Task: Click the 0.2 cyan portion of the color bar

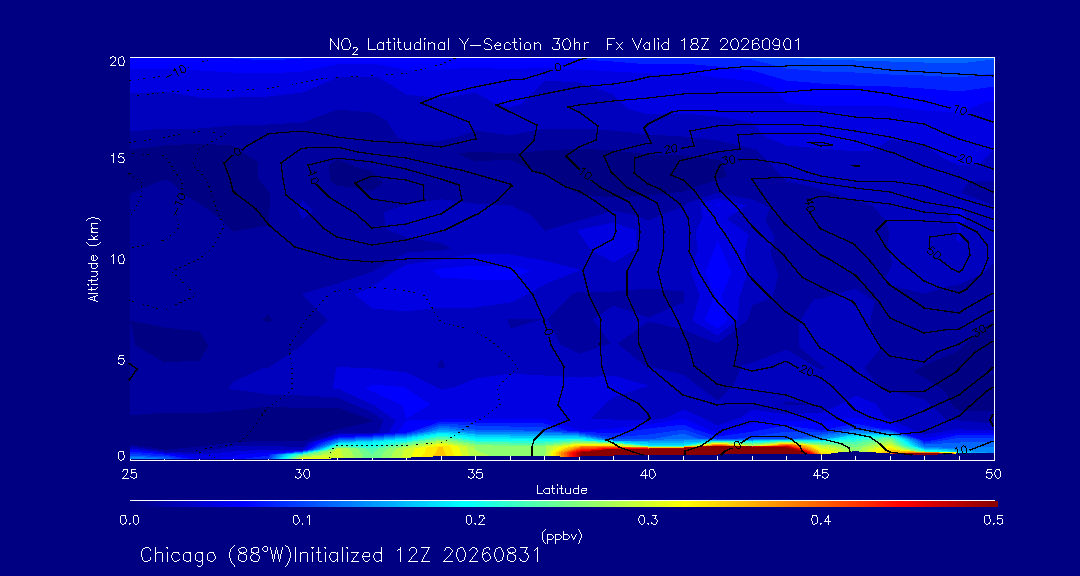Action: tap(475, 504)
